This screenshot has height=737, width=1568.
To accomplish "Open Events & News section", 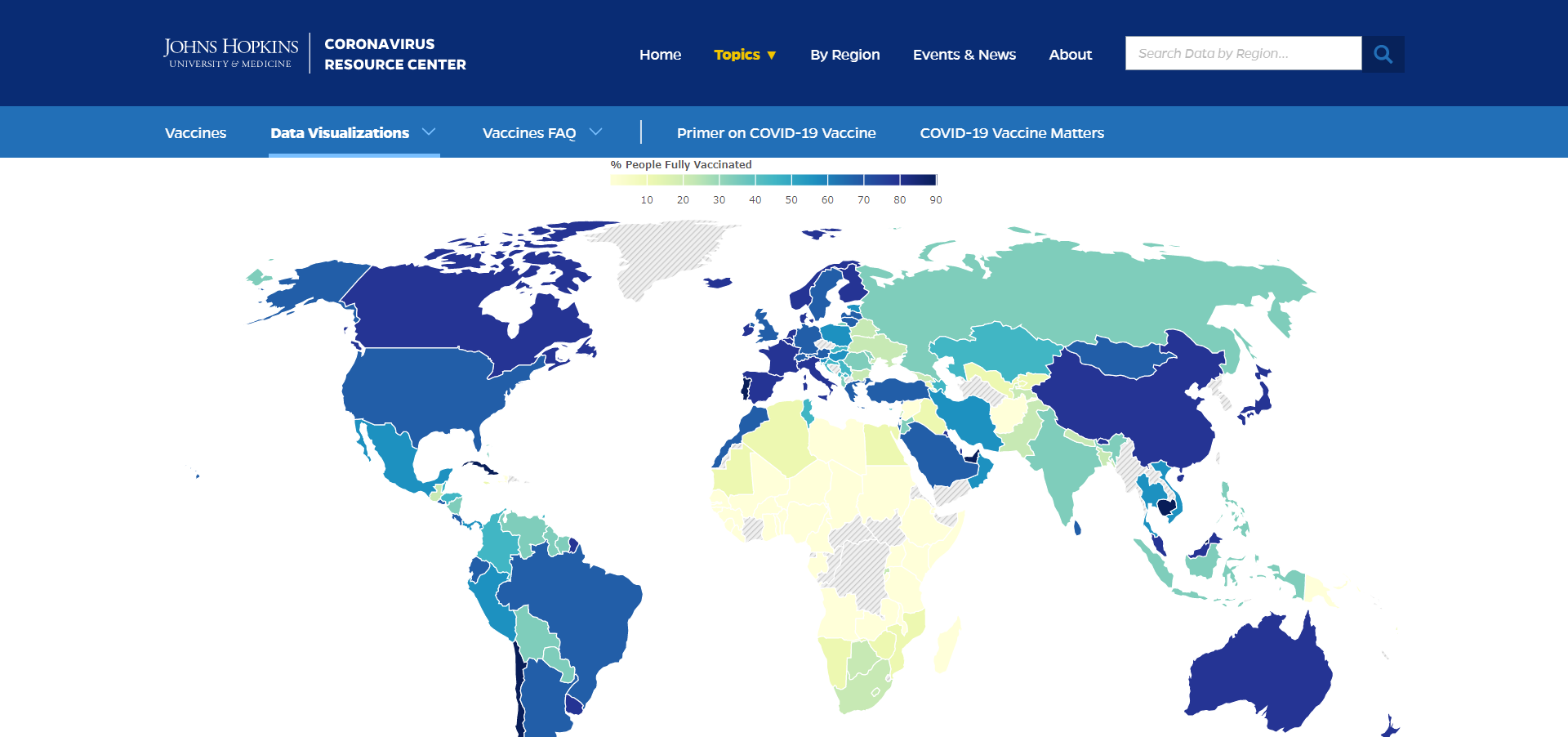I will click(964, 55).
